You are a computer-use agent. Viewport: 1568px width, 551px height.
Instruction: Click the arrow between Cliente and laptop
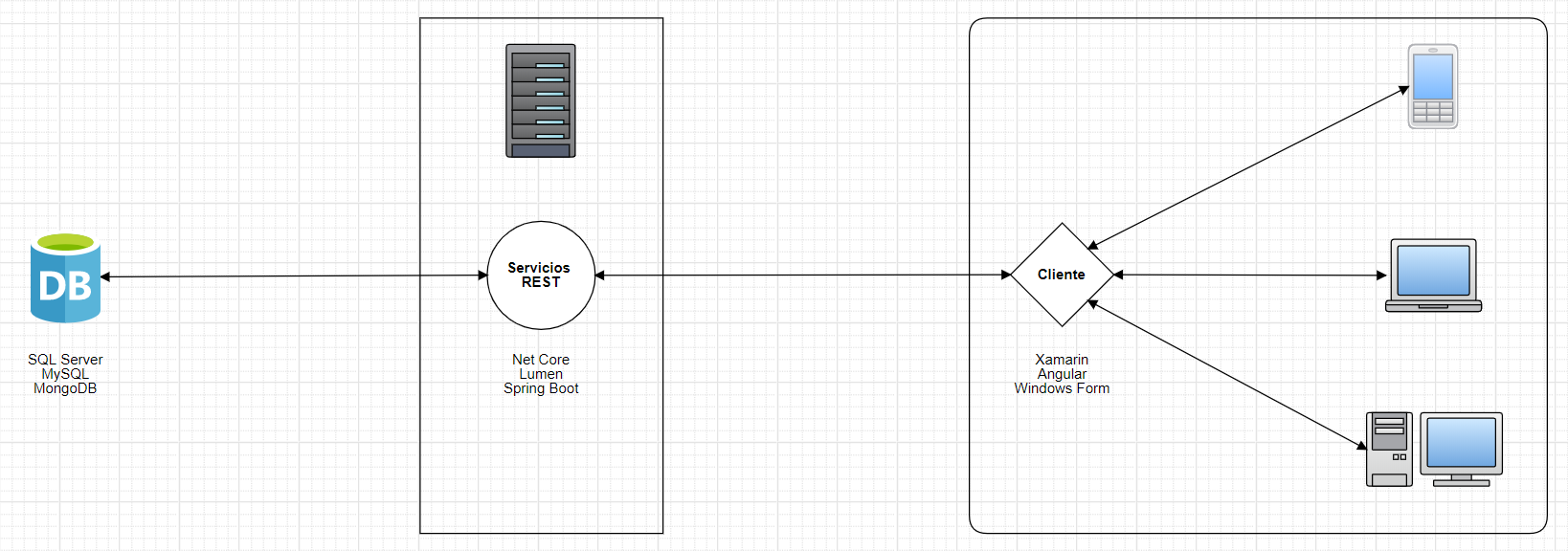[x=1249, y=275]
